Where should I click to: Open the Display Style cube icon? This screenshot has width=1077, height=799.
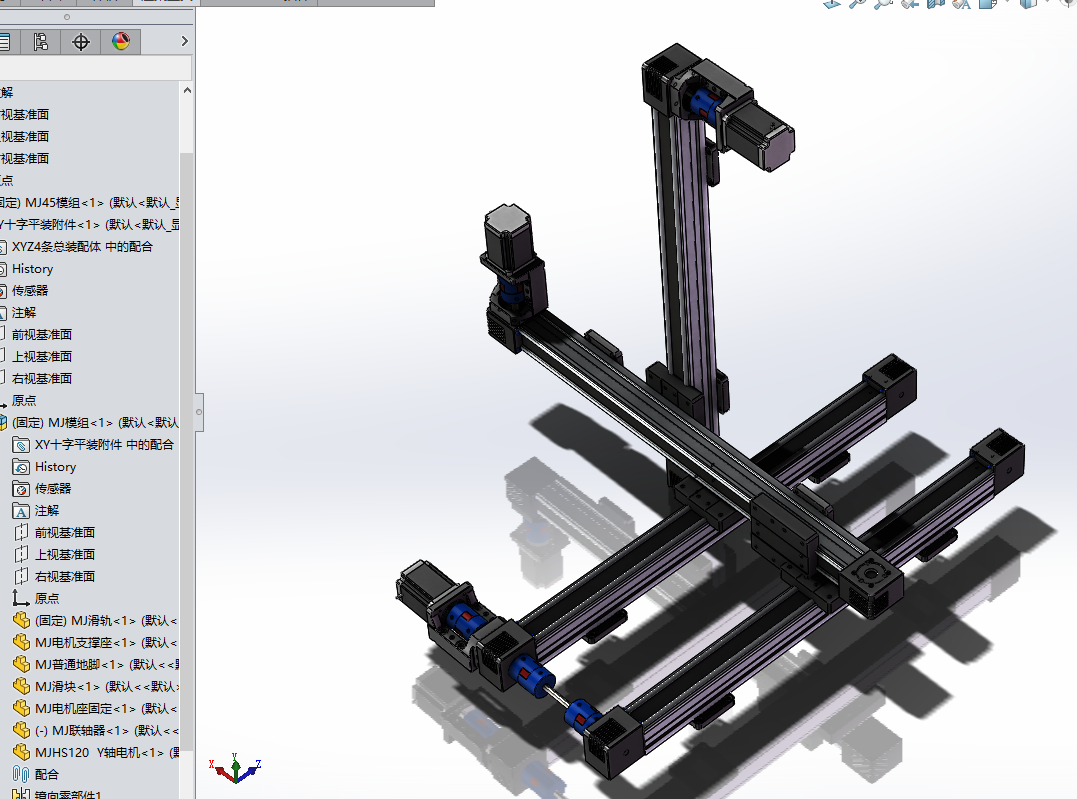click(1028, 3)
